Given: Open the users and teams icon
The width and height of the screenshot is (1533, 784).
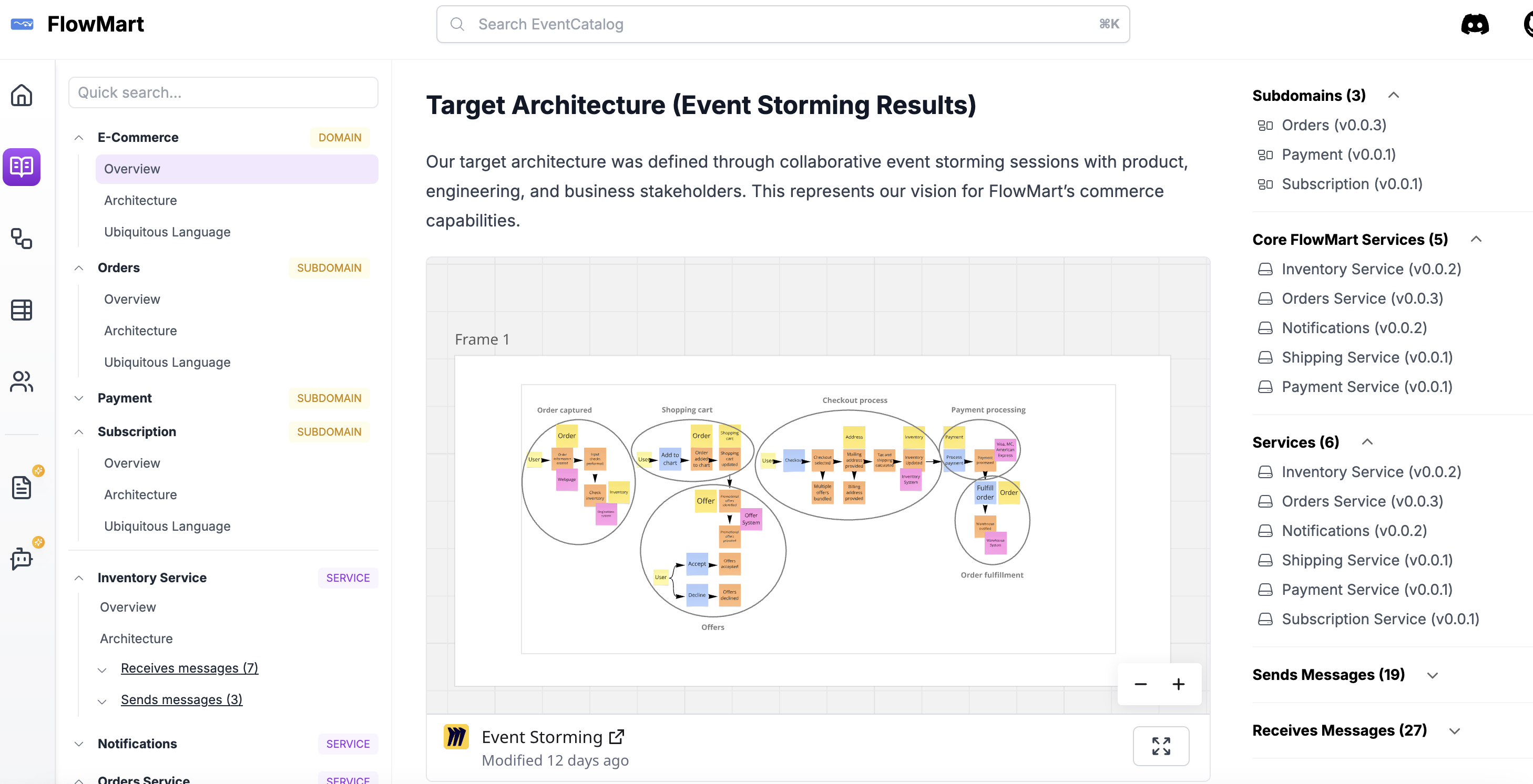Looking at the screenshot, I should (22, 381).
